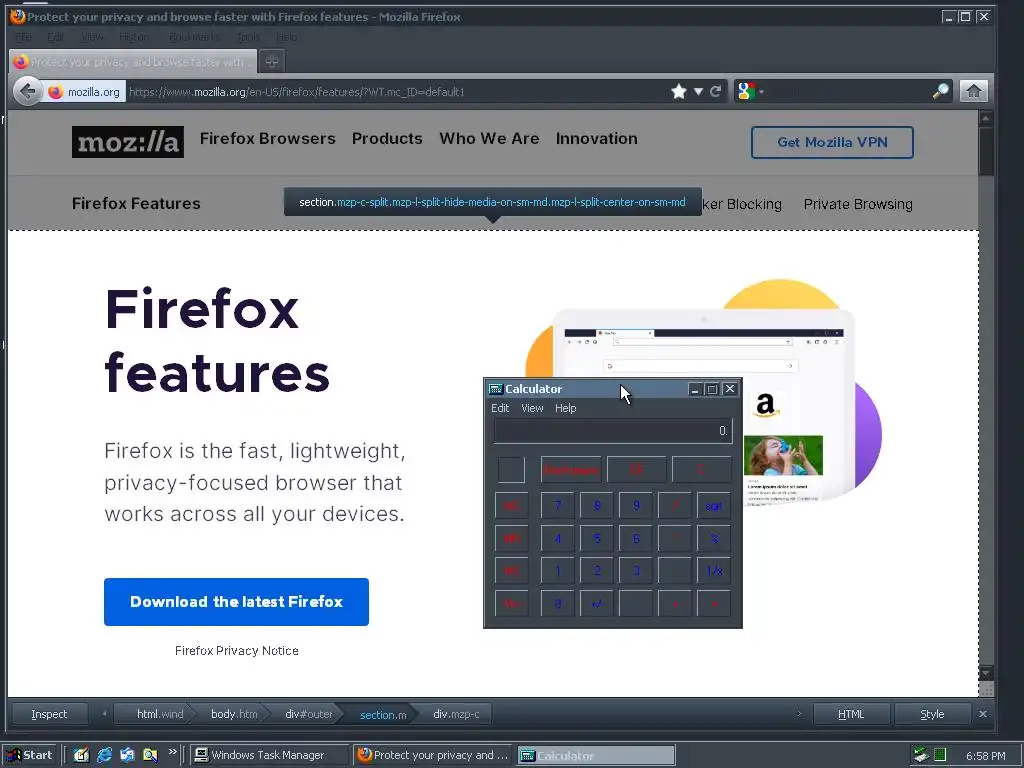Open the Firefox History menu
The image size is (1024, 768).
tap(133, 37)
